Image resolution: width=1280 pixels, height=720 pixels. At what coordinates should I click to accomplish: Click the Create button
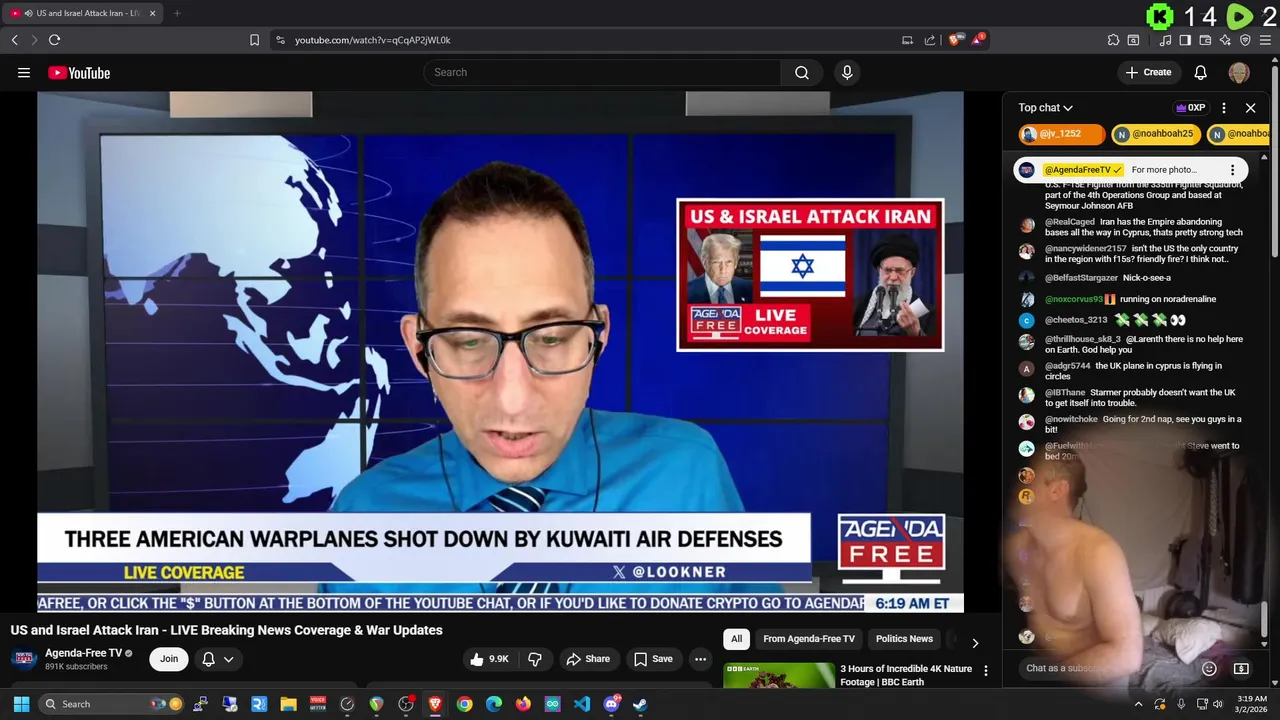point(1148,72)
